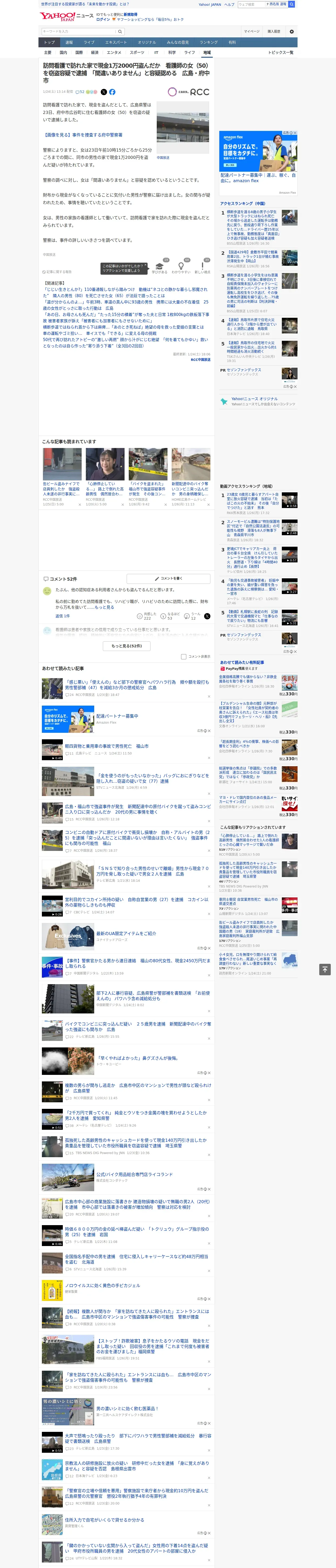The width and height of the screenshot is (336, 1568).
Task: Toggle the コメント非表示 checkbox
Action: (183, 657)
